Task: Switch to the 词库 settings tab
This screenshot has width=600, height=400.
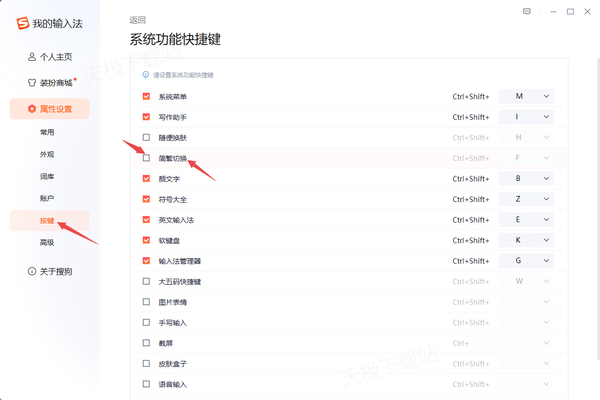Action: pyautogui.click(x=47, y=176)
